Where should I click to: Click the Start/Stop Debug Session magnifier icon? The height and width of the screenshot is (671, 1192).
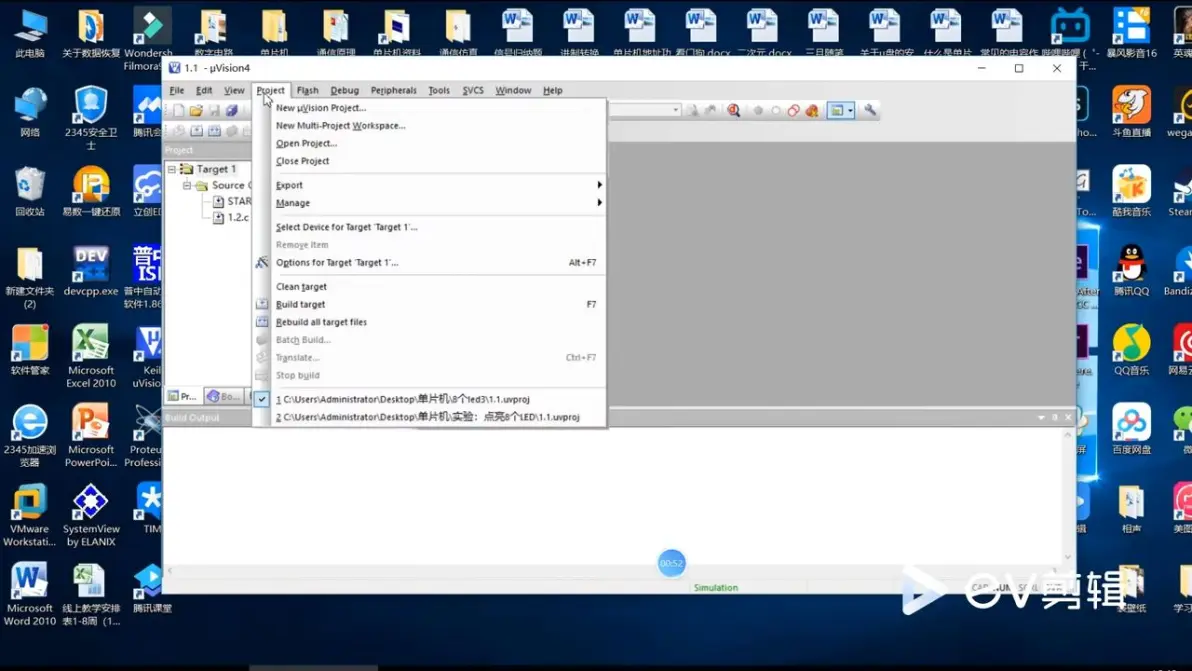coord(734,111)
